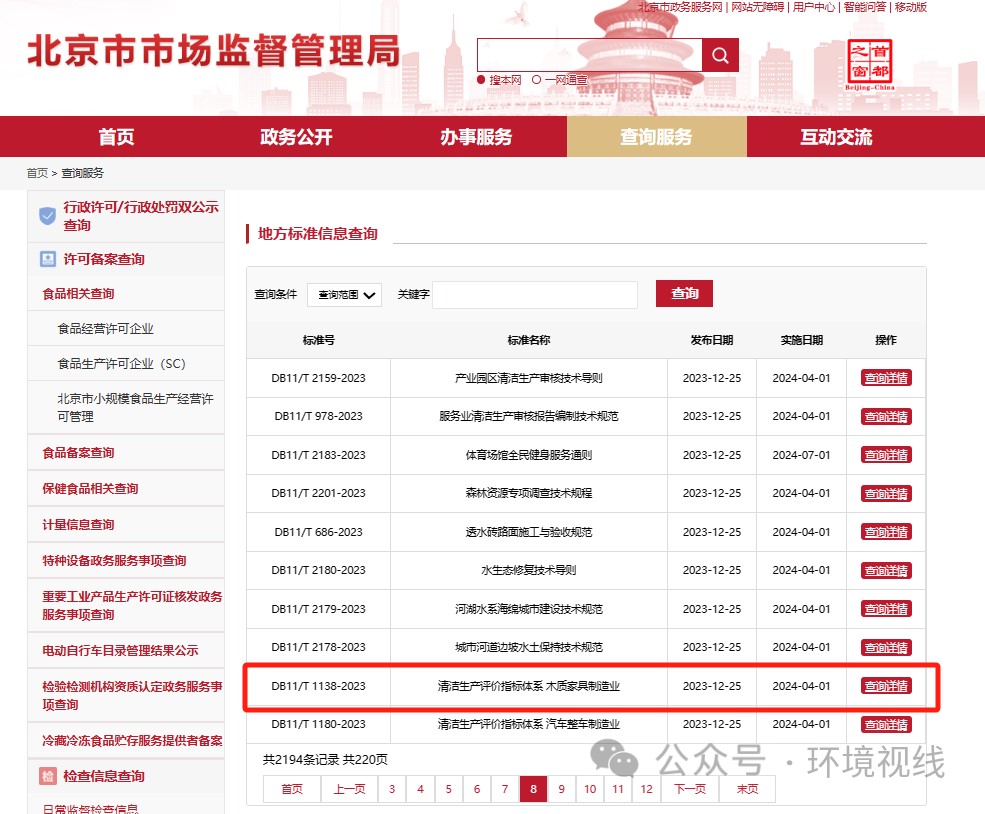
Task: Open 查询详情 for DB11/T 2179-2023
Action: pos(886,609)
